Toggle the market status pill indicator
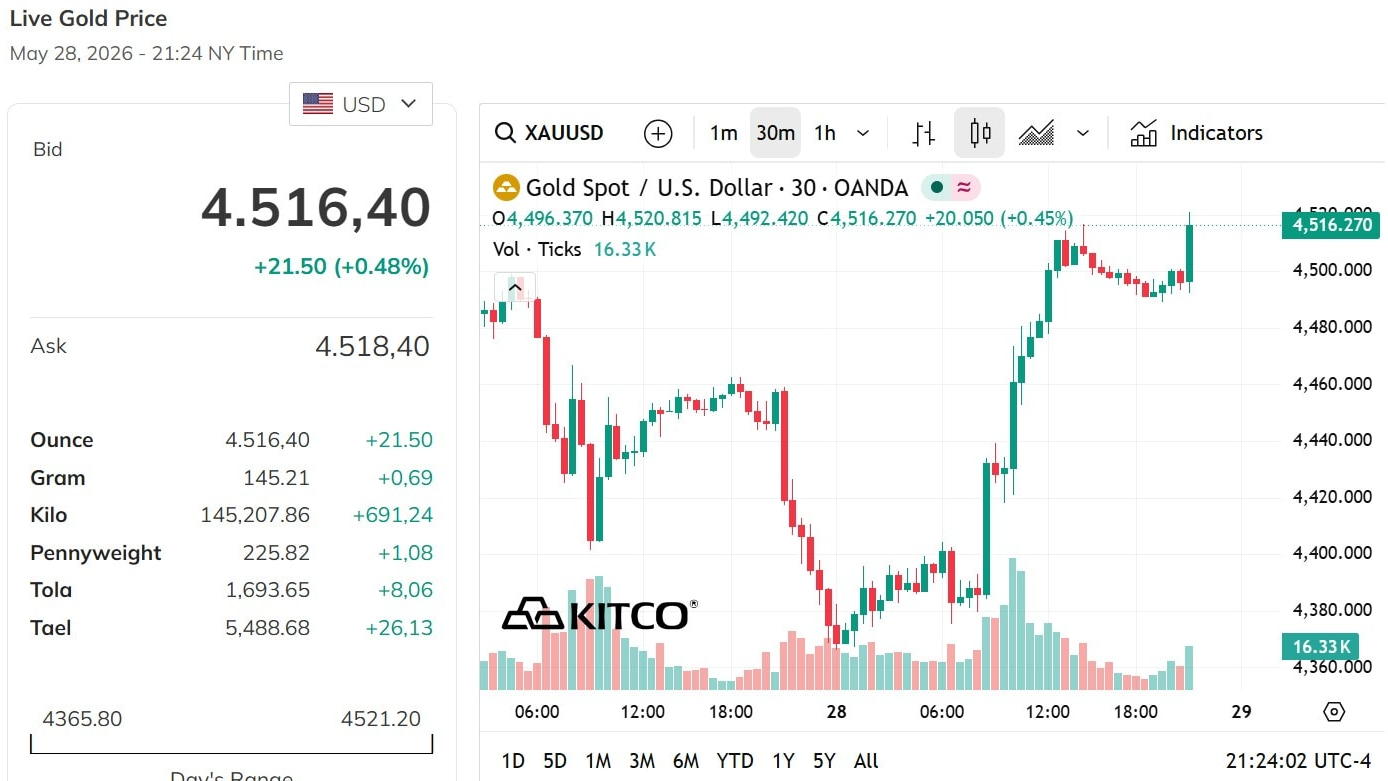Viewport: 1388px width, 781px height. tap(950, 188)
